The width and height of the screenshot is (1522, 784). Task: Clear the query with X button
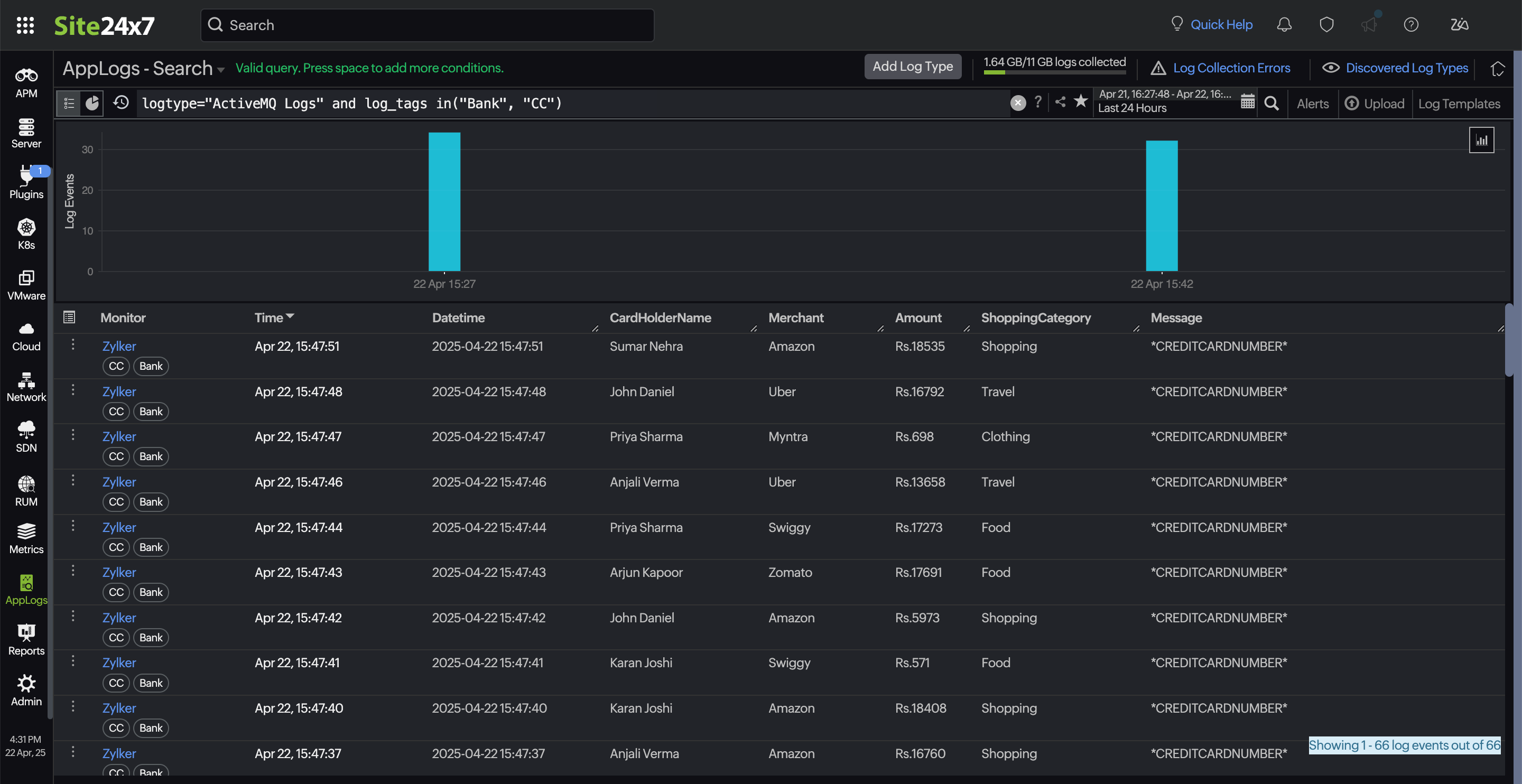tap(1018, 103)
